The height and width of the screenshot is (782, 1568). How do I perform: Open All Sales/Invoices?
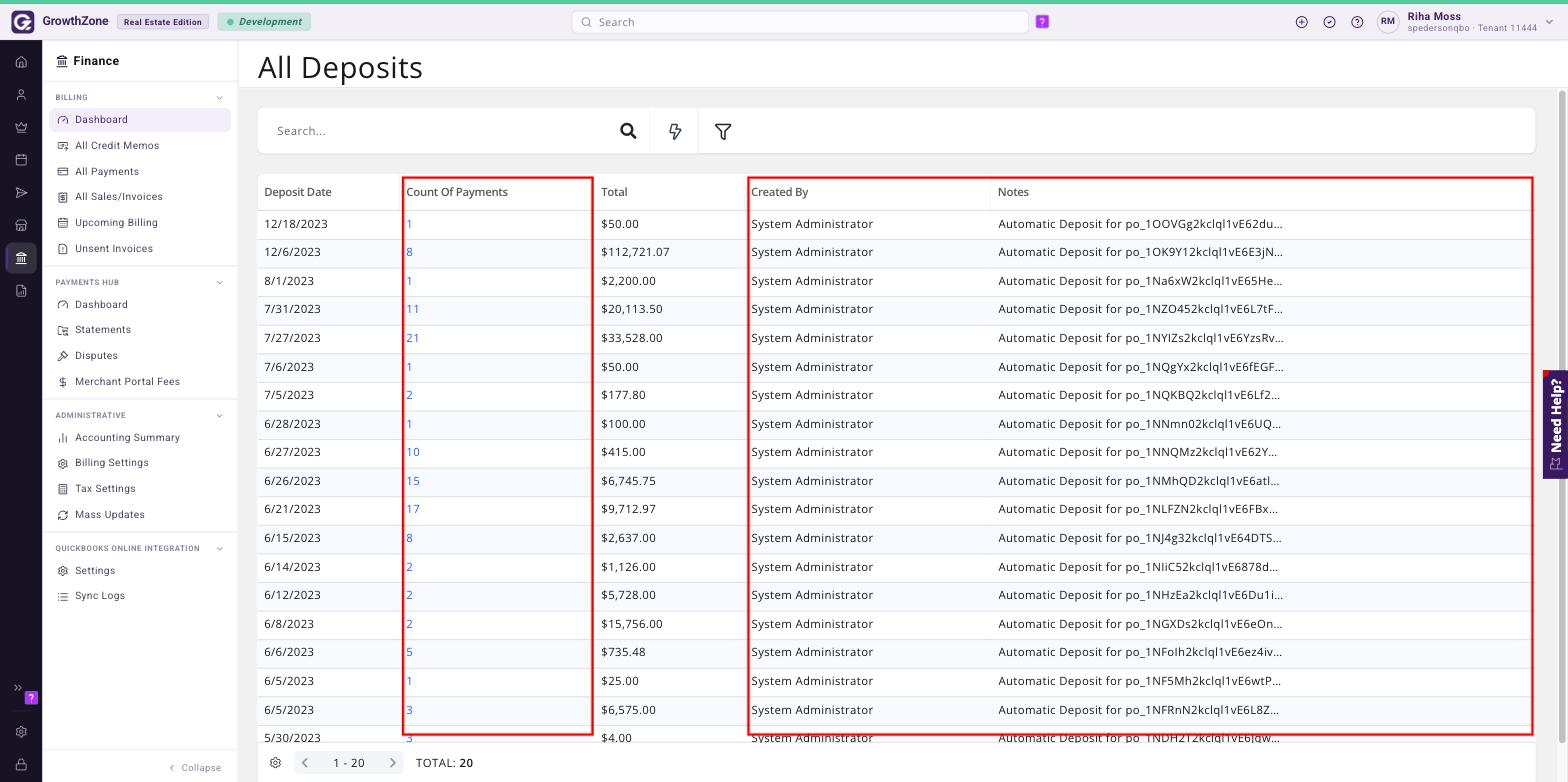click(118, 197)
